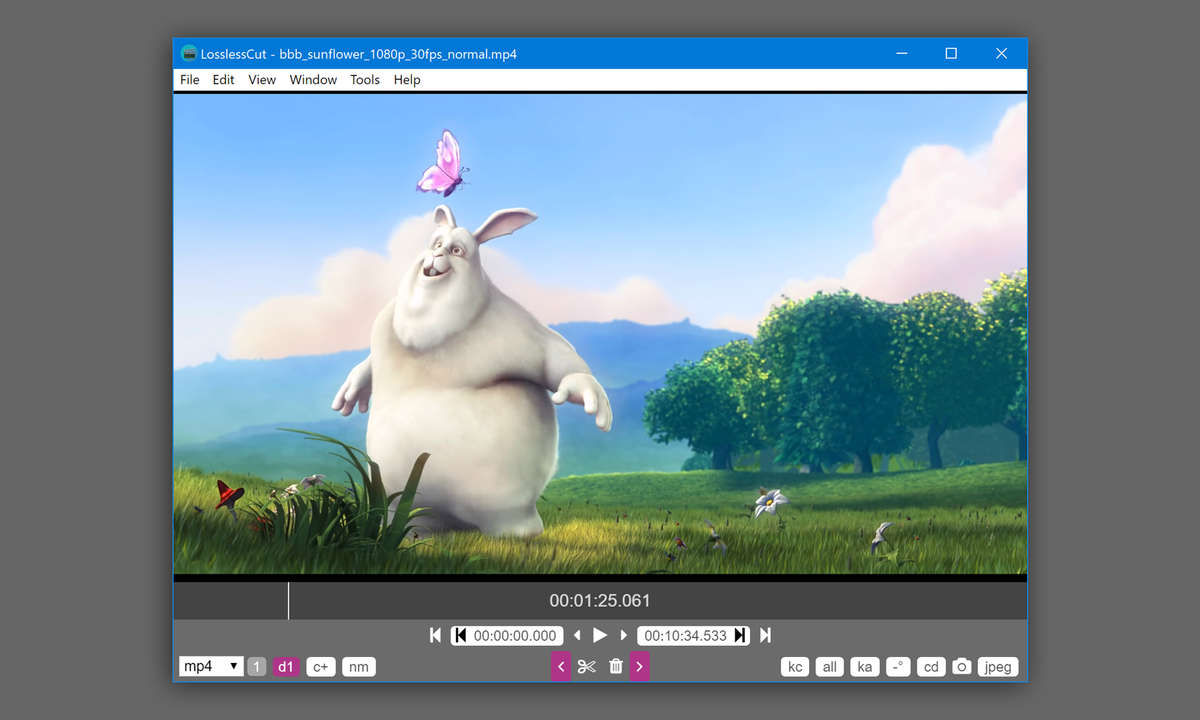Set cut end marker at current position
Screen dimensions: 1200x720
point(740,635)
